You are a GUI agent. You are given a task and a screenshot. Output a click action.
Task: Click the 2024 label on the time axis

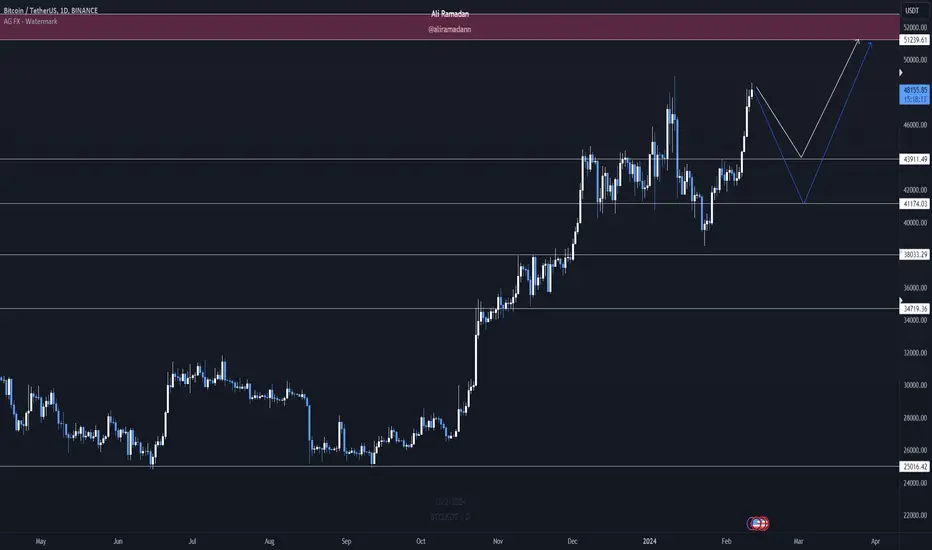(650, 541)
